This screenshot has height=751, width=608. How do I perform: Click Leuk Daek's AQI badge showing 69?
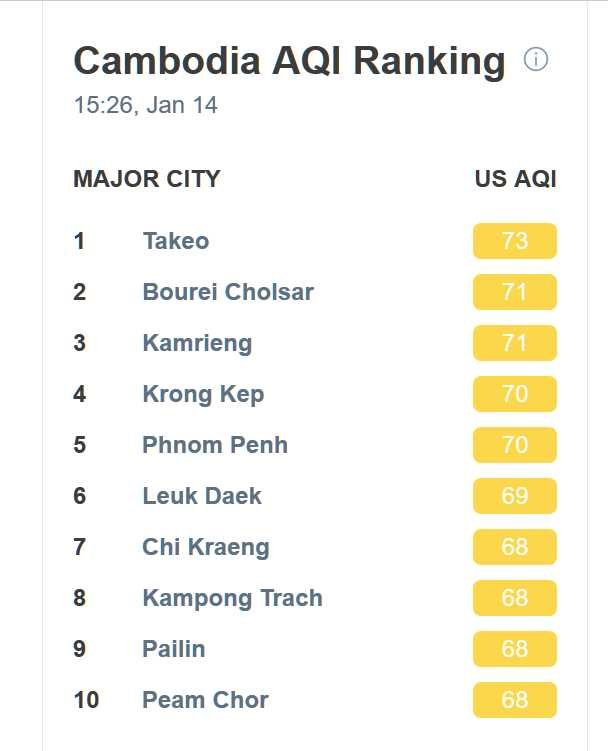(515, 496)
